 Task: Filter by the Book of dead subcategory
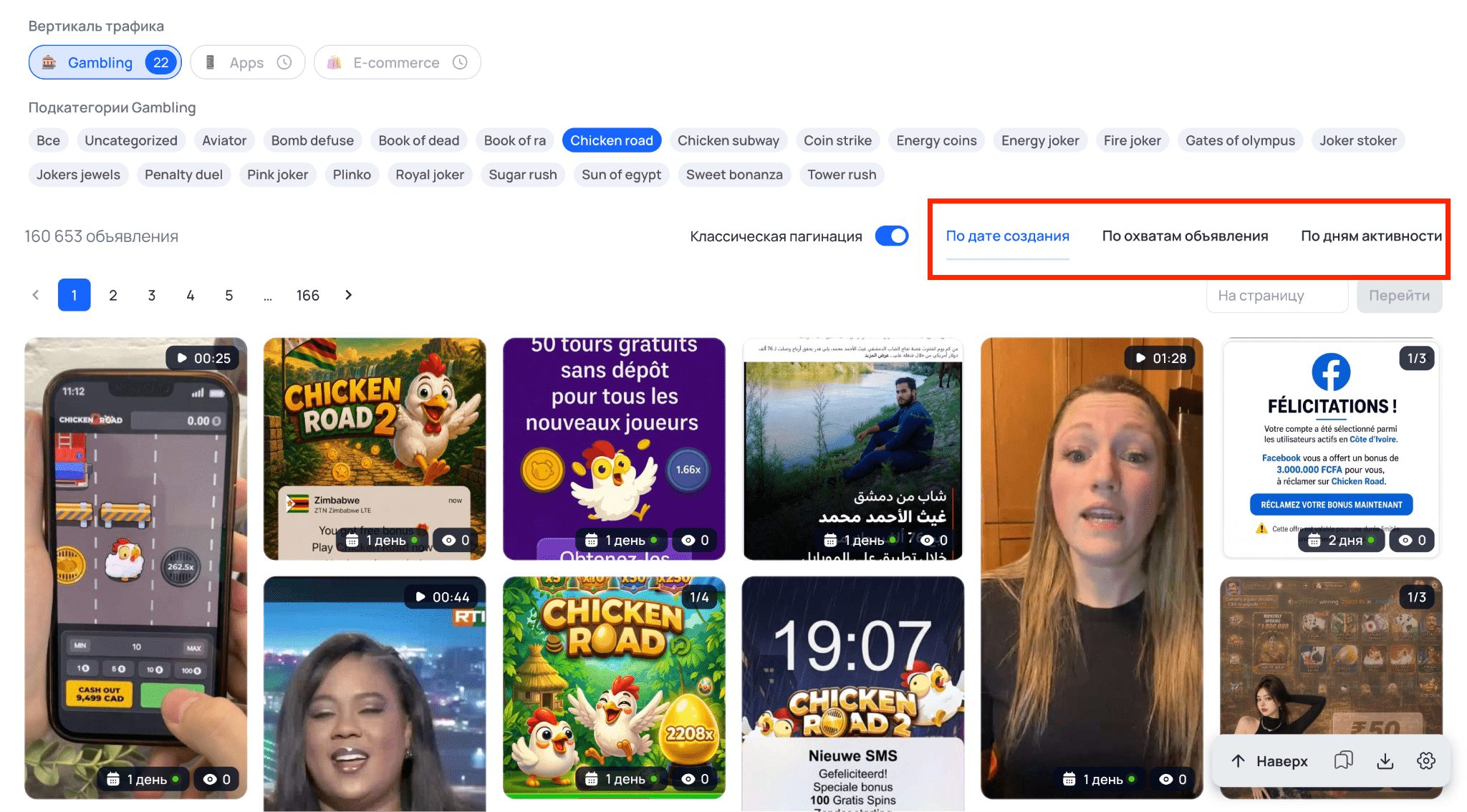coord(419,140)
